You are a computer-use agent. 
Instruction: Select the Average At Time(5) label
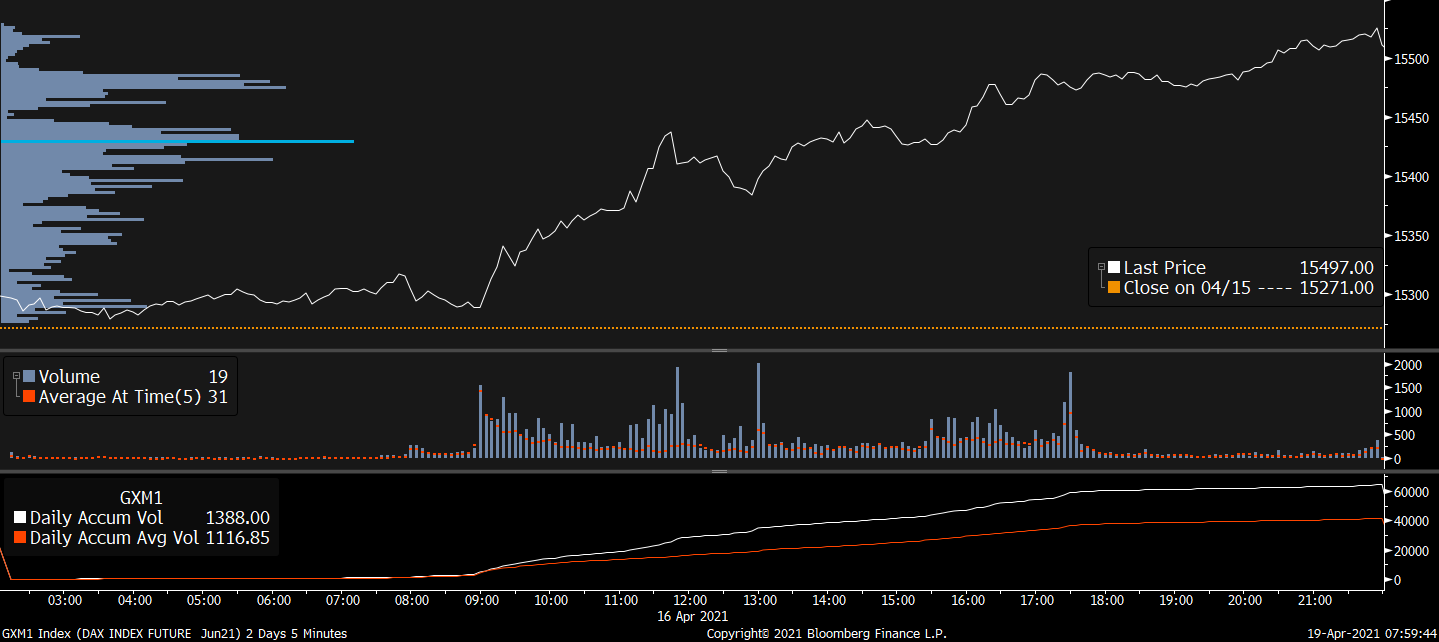point(120,397)
